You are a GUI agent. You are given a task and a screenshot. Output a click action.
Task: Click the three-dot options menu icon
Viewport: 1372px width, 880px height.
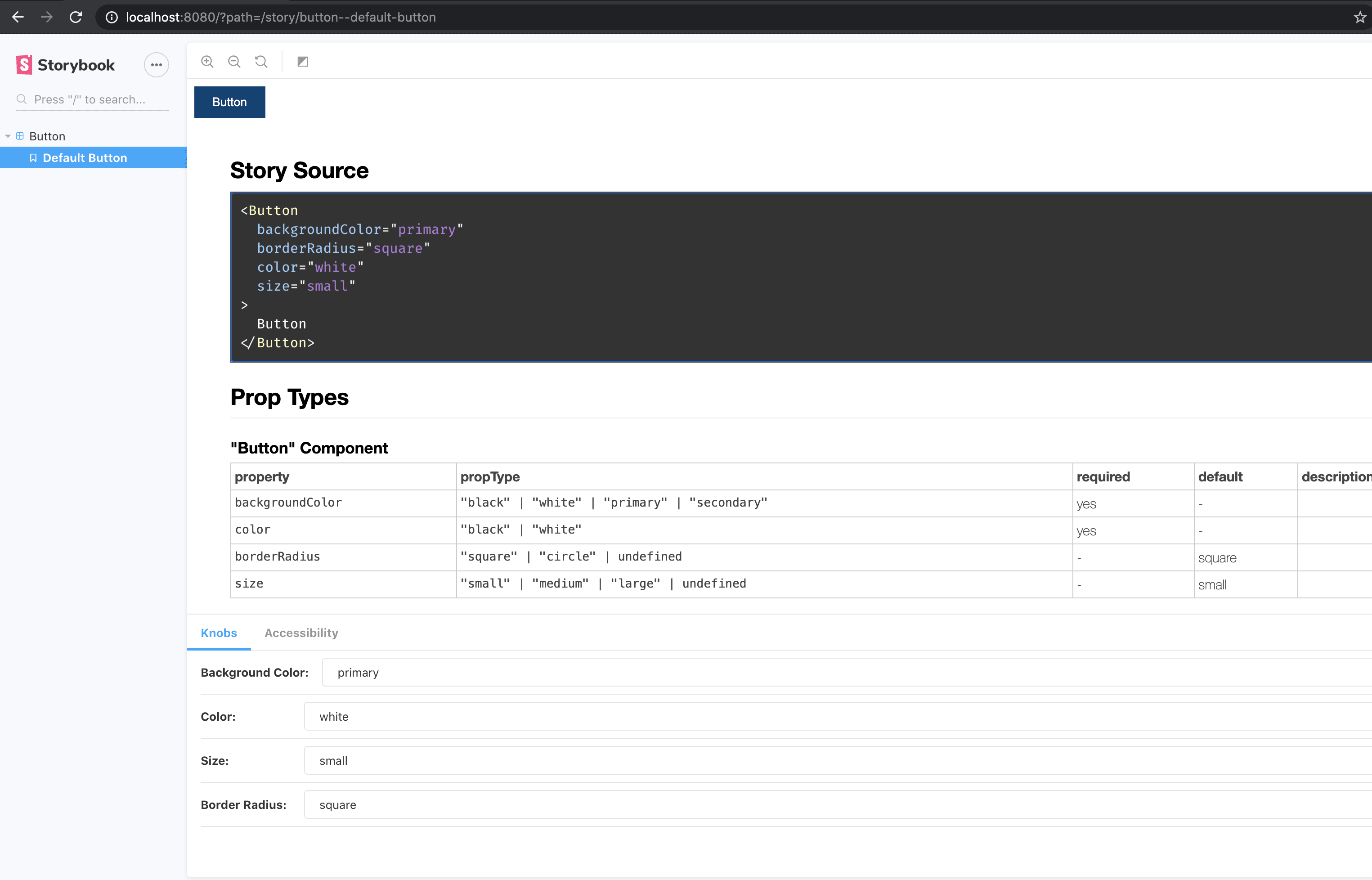156,64
